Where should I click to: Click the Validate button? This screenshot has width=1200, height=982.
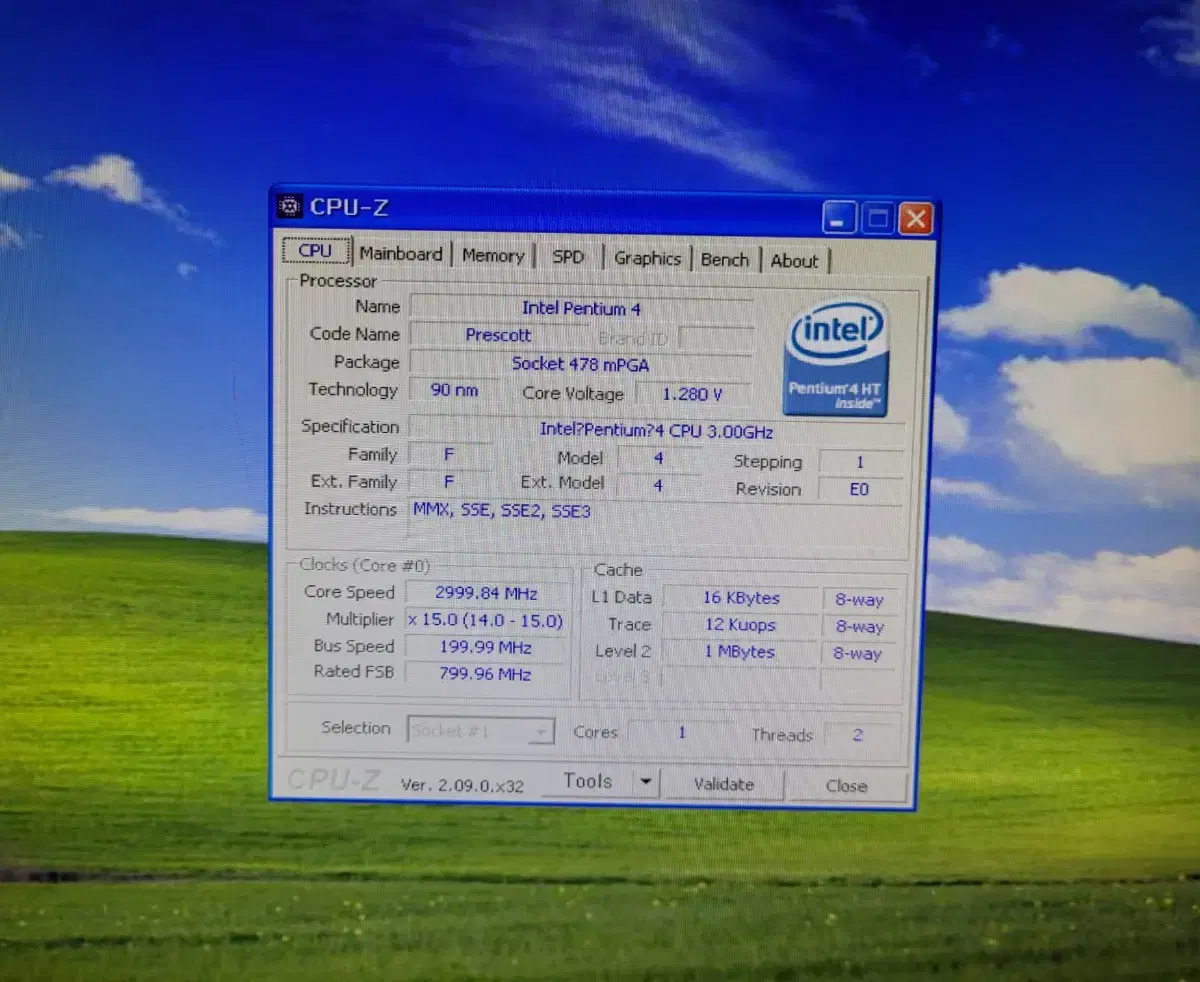pos(722,784)
